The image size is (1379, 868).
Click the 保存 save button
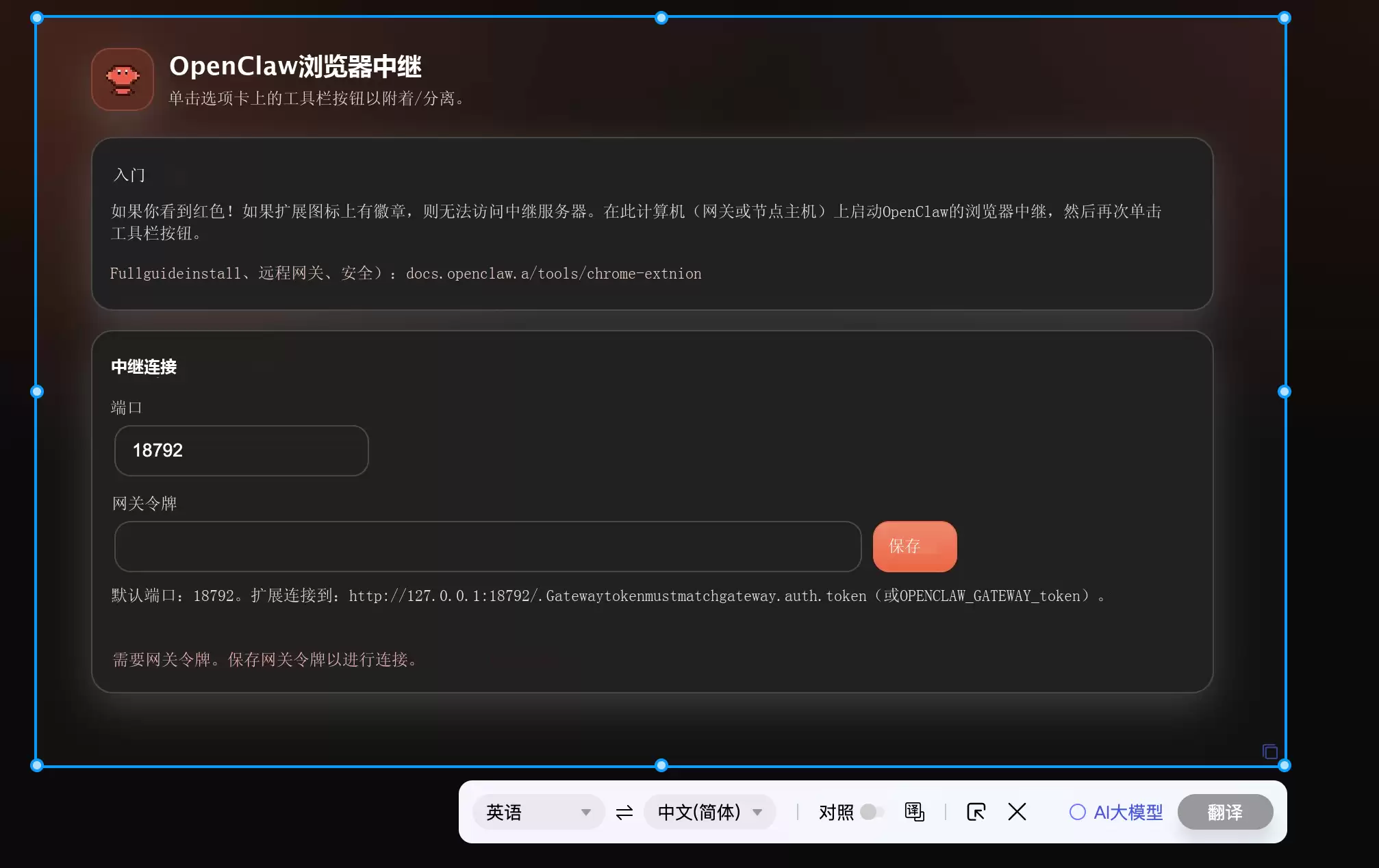pyautogui.click(x=914, y=546)
